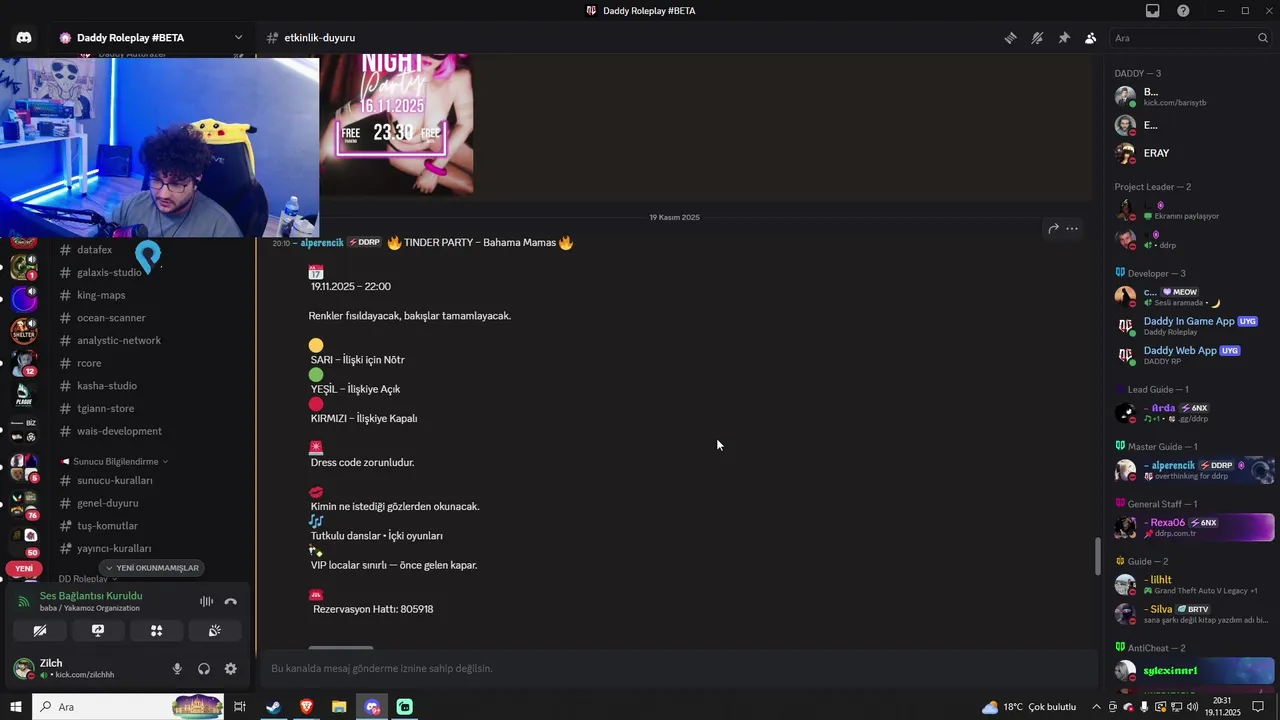Open the Threads icon in channel header

(1010, 38)
